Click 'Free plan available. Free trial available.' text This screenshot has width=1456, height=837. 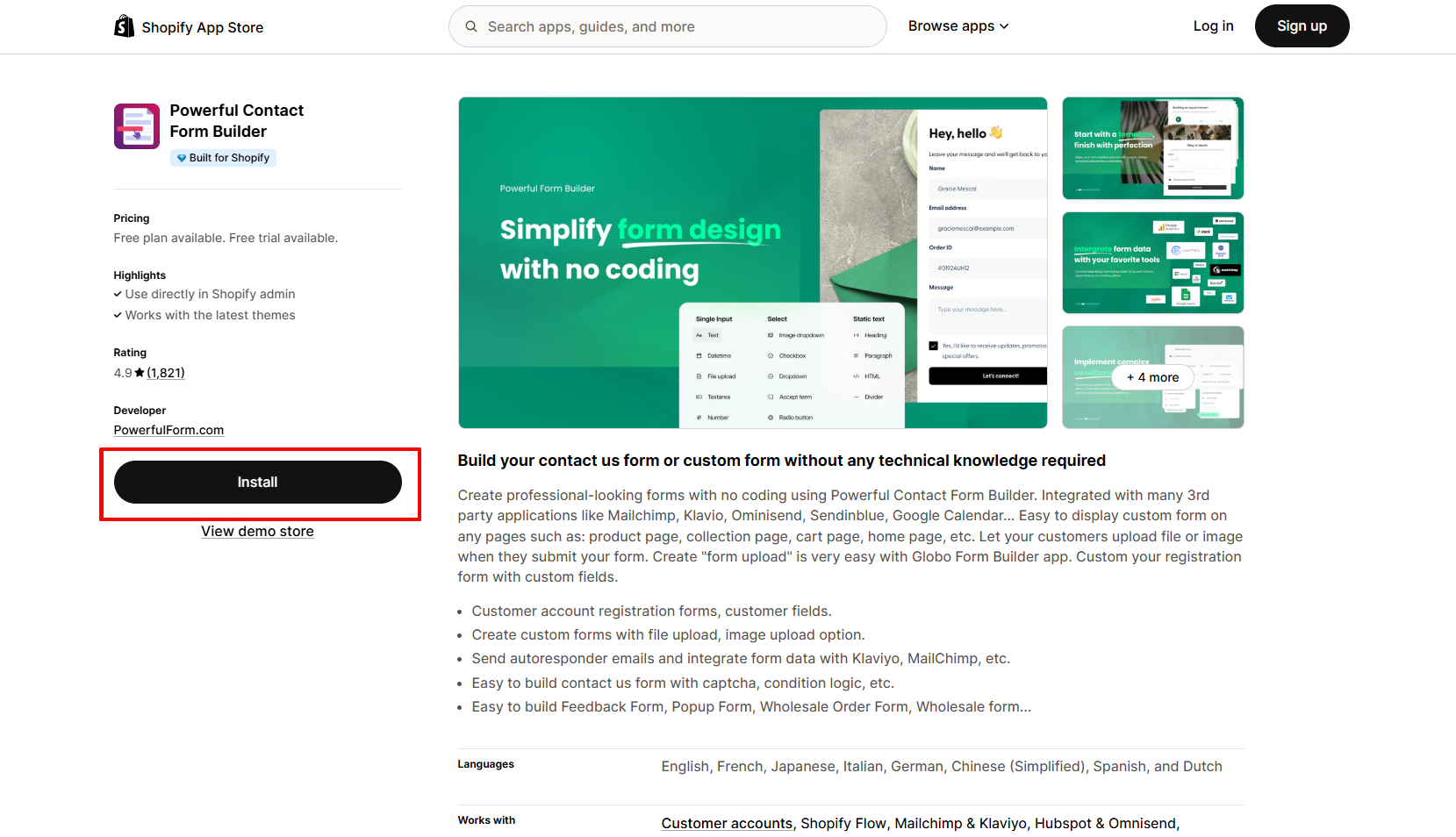click(226, 238)
